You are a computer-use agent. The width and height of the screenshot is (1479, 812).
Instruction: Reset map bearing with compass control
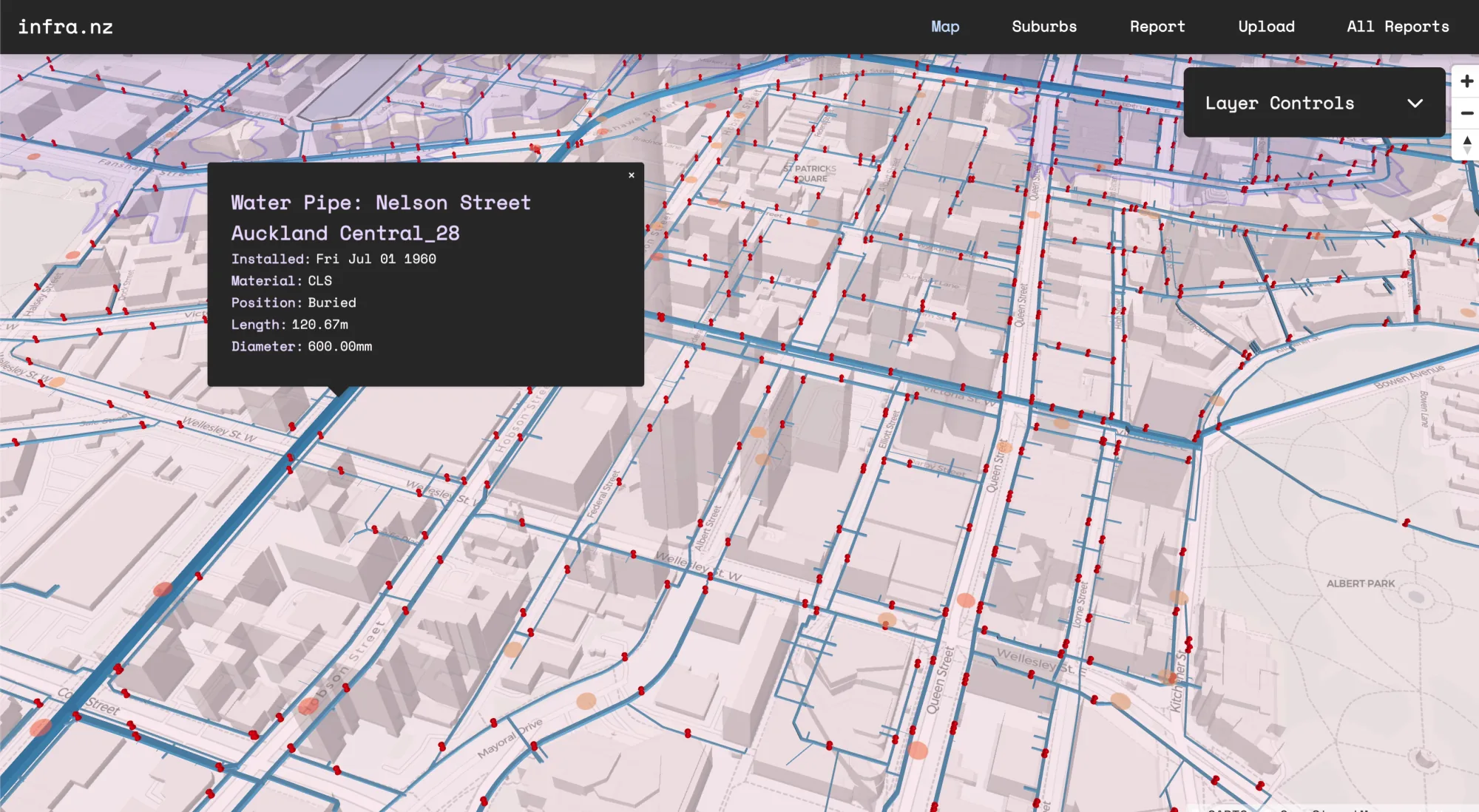[x=1466, y=144]
